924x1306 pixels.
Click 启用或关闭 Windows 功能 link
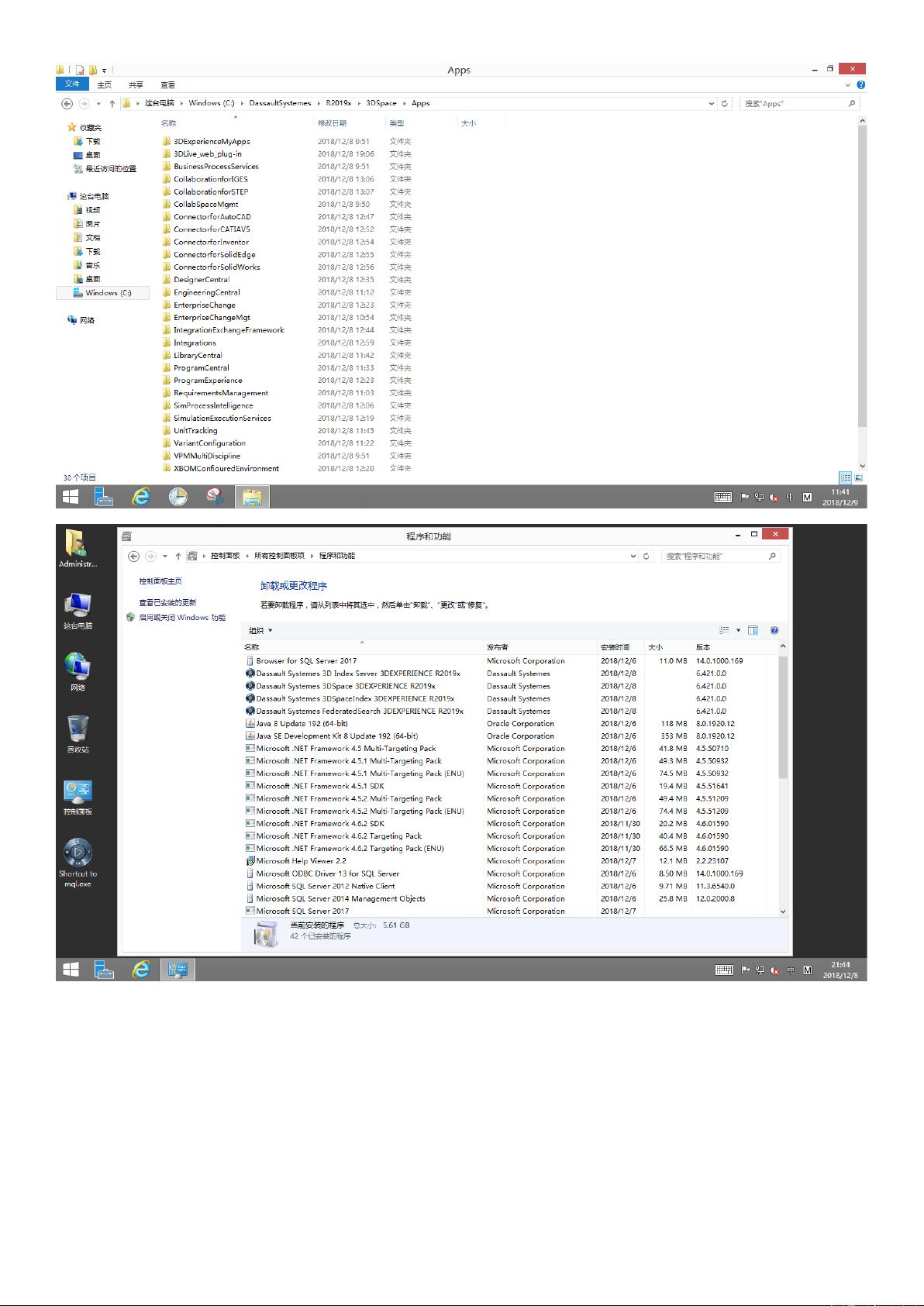point(182,618)
